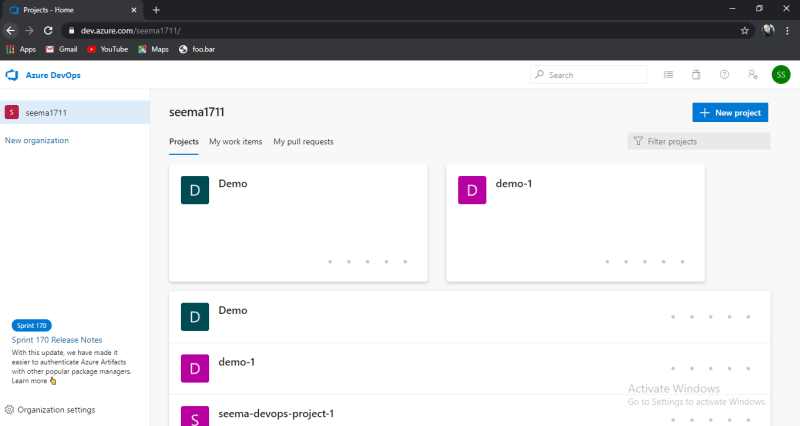
Task: Click the search magnifier icon
Action: [x=539, y=74]
